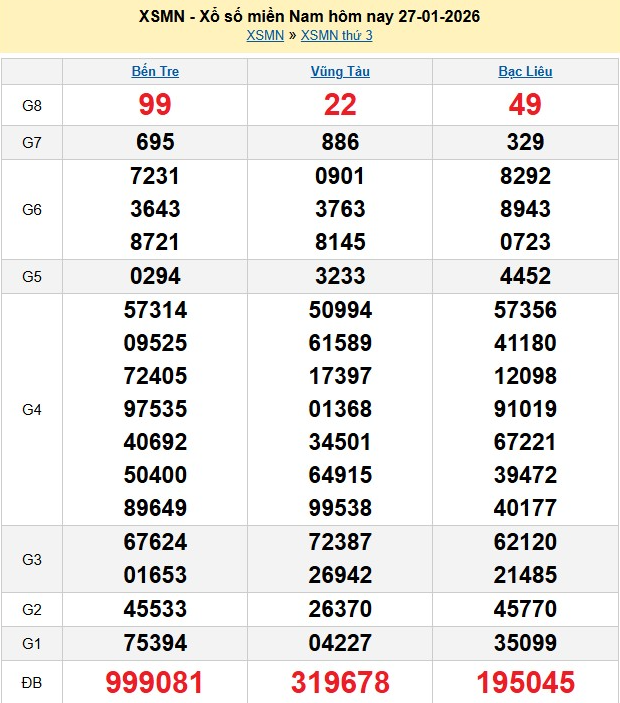Select Bạc Liêu special prize number 195045

pos(525,682)
